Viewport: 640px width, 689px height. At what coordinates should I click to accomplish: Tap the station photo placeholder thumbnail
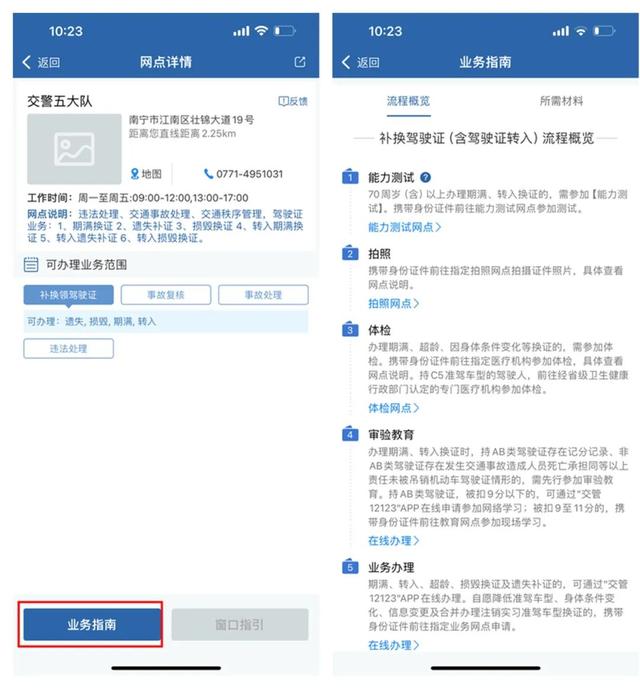(x=74, y=149)
